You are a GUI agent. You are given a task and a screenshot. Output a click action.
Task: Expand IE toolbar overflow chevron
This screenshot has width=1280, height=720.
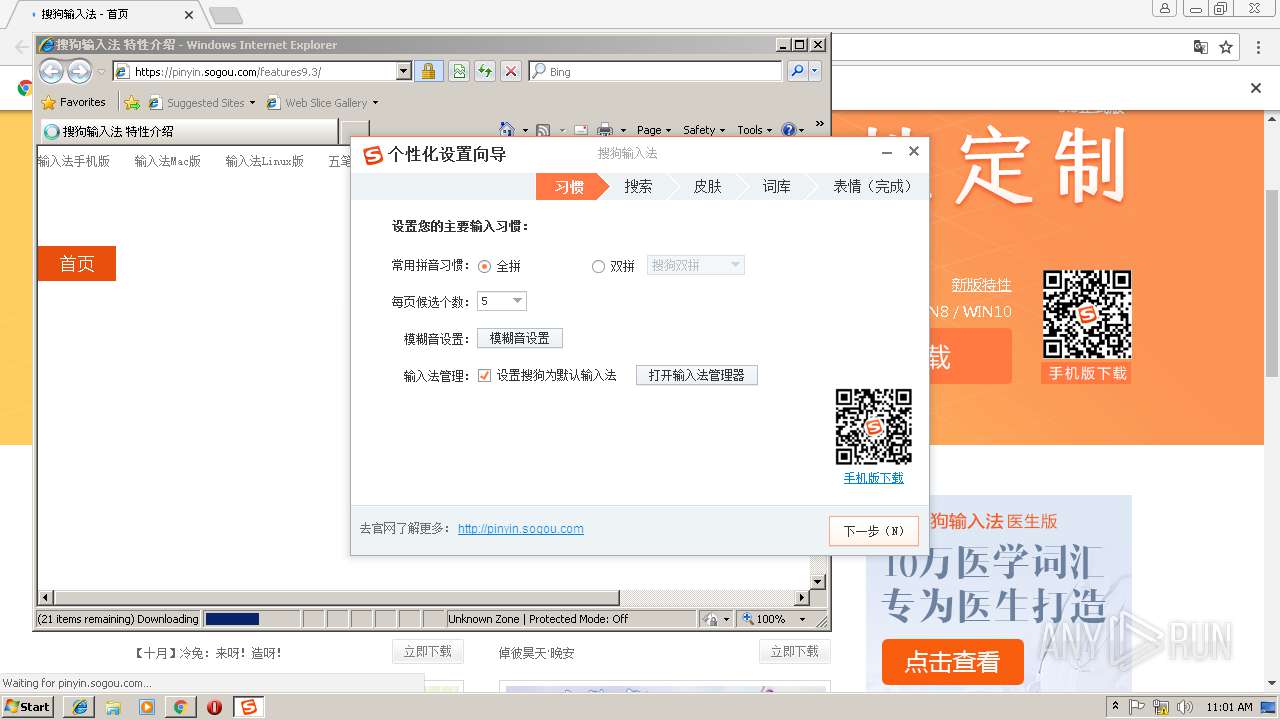819,125
